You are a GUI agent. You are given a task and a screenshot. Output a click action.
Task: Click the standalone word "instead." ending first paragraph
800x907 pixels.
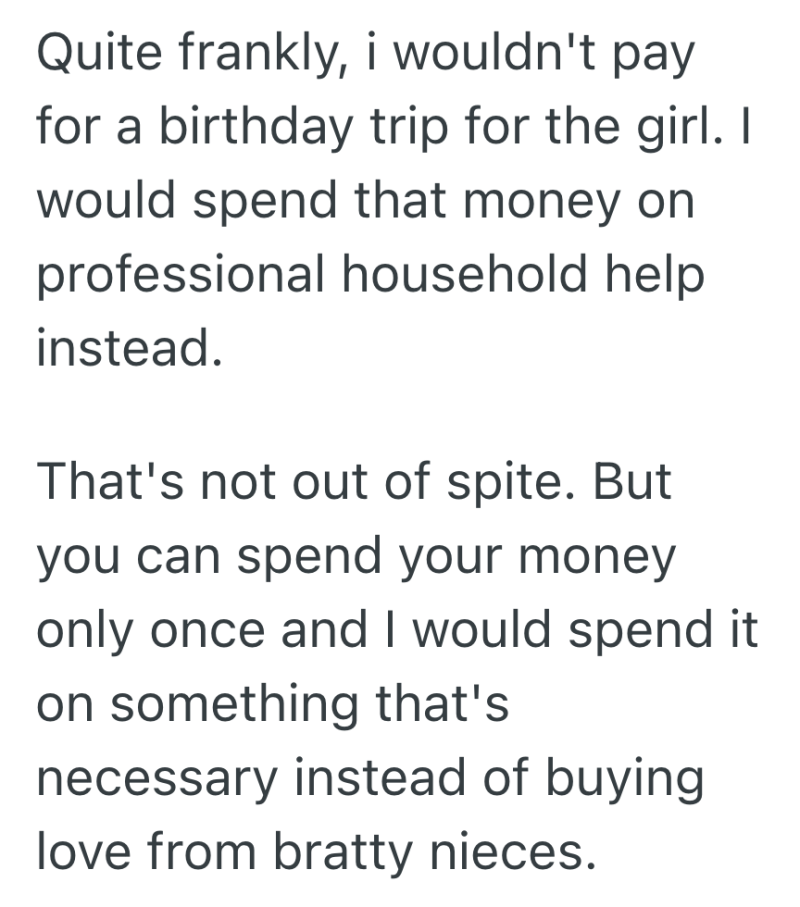click(x=127, y=345)
